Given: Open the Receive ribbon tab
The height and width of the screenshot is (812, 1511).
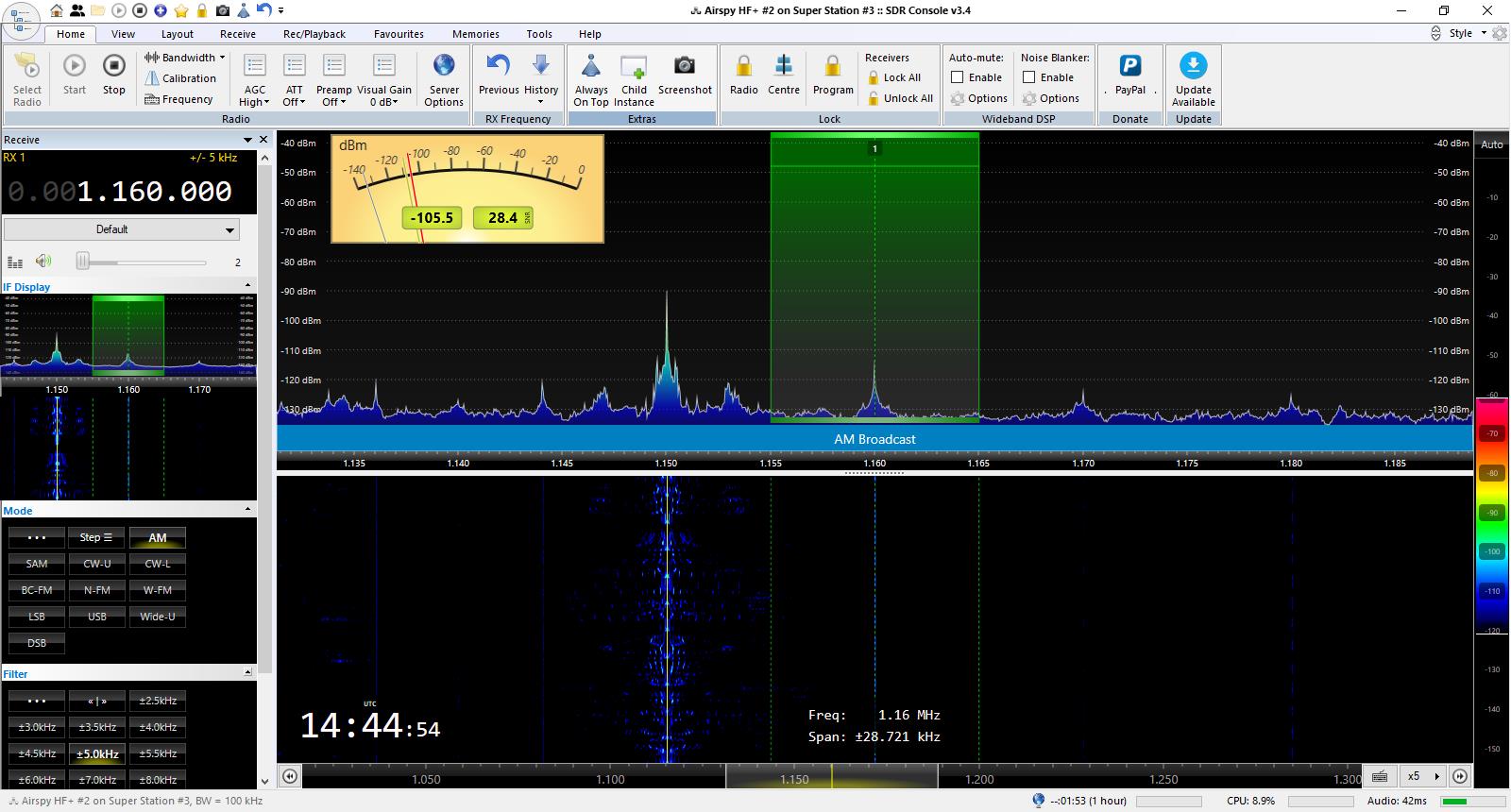Looking at the screenshot, I should tap(238, 34).
